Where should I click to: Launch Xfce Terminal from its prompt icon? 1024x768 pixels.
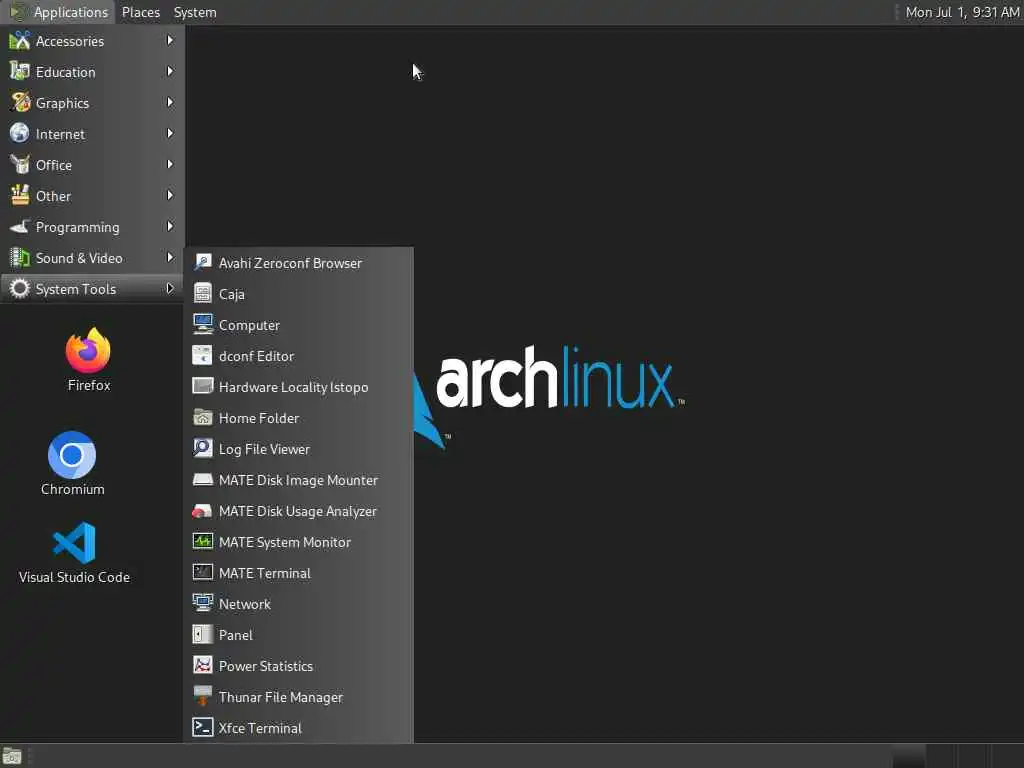point(202,728)
